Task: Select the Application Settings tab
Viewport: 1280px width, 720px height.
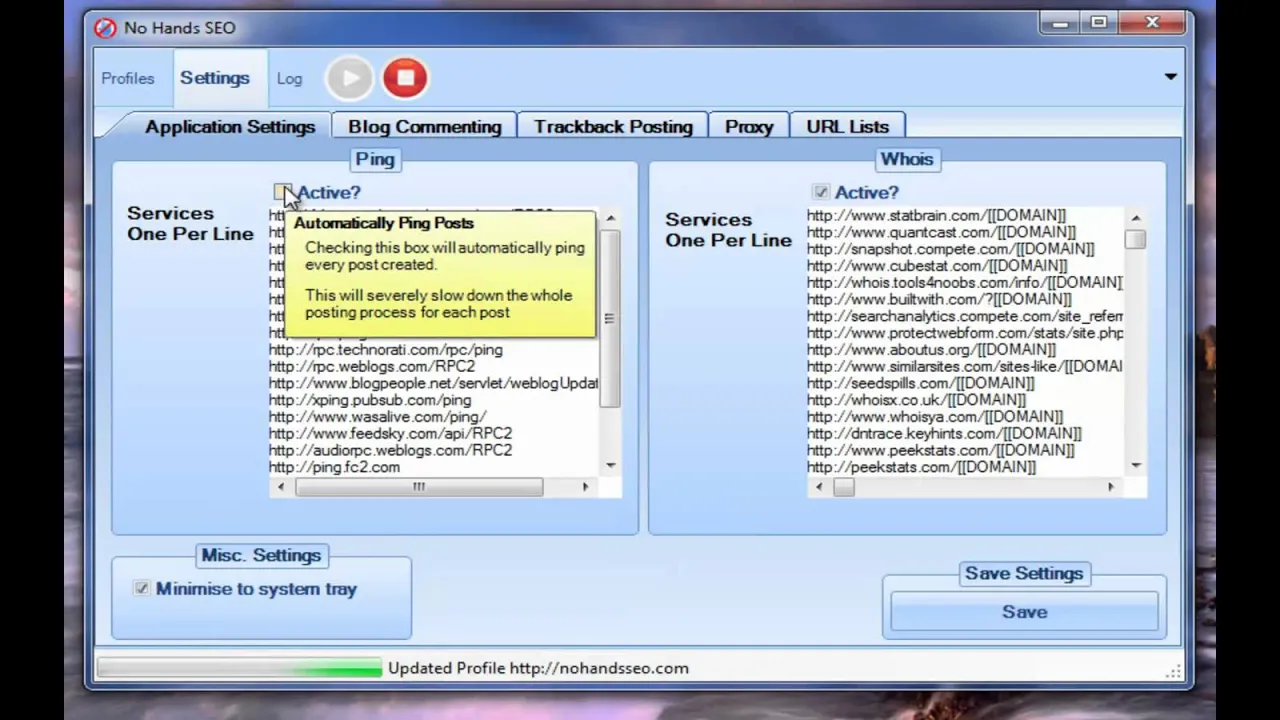Action: pos(230,127)
